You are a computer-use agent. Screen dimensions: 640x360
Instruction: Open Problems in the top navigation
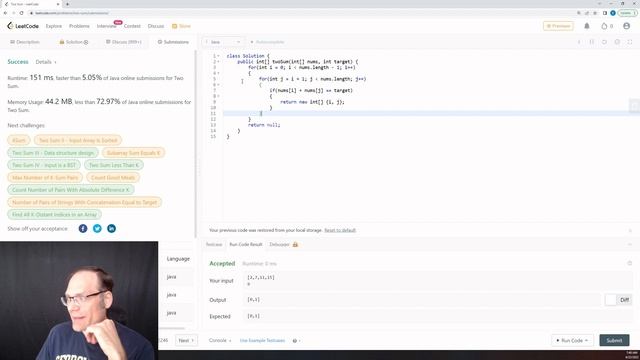(x=79, y=26)
